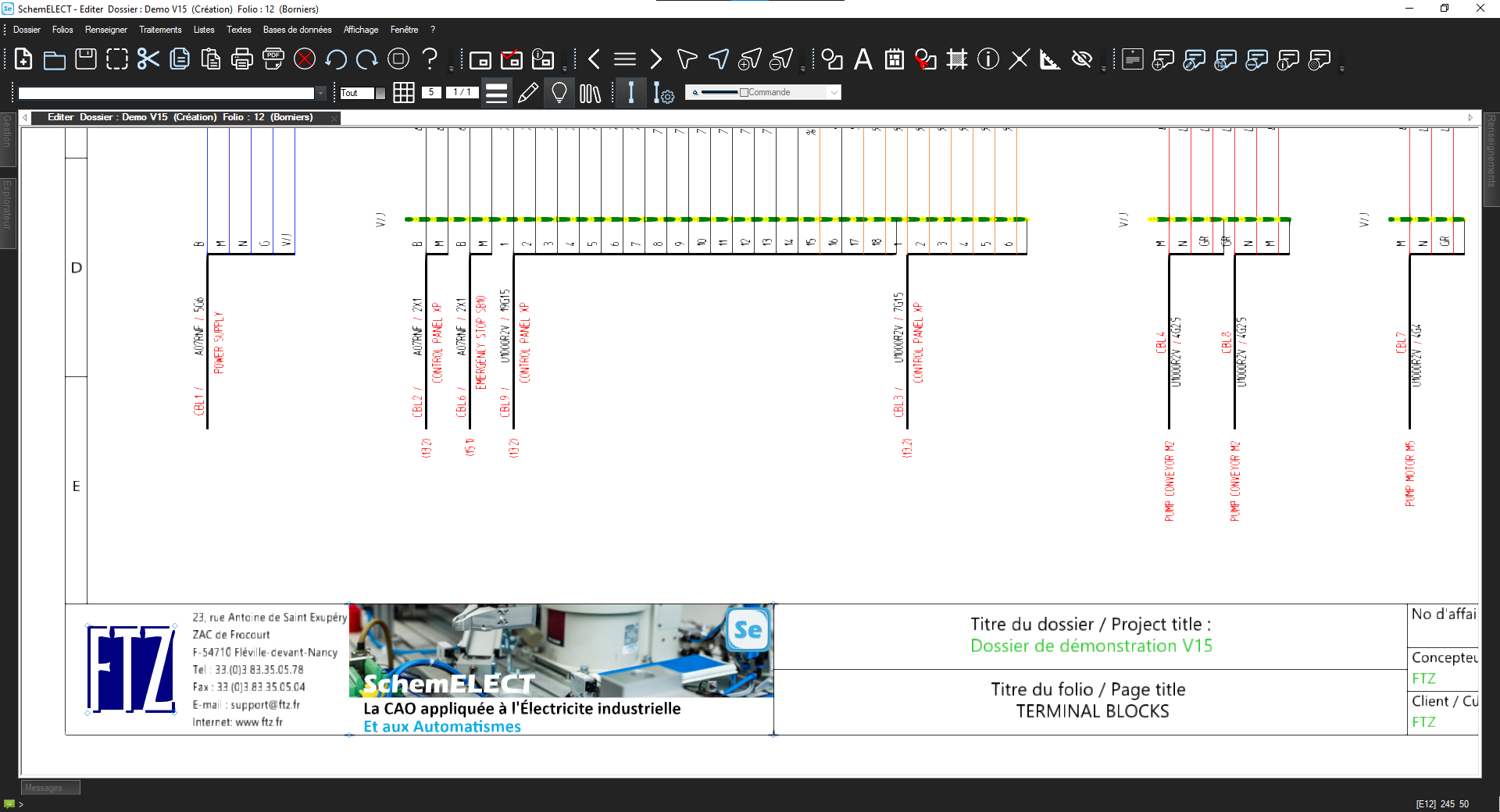Click the red circle cancel icon
Viewport: 1500px width, 812px height.
pos(305,59)
